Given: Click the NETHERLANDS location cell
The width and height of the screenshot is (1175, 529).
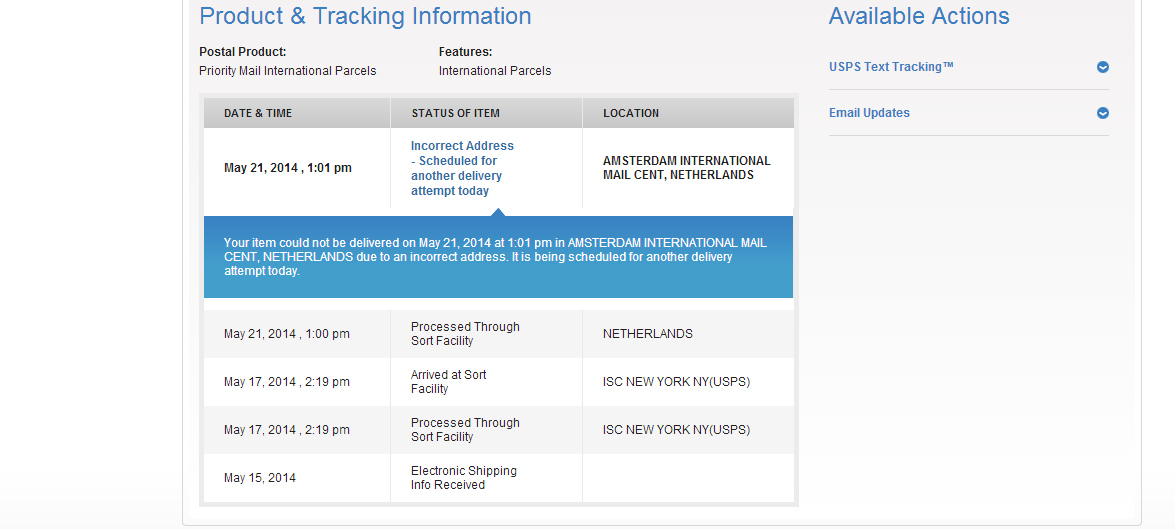Looking at the screenshot, I should 647,334.
